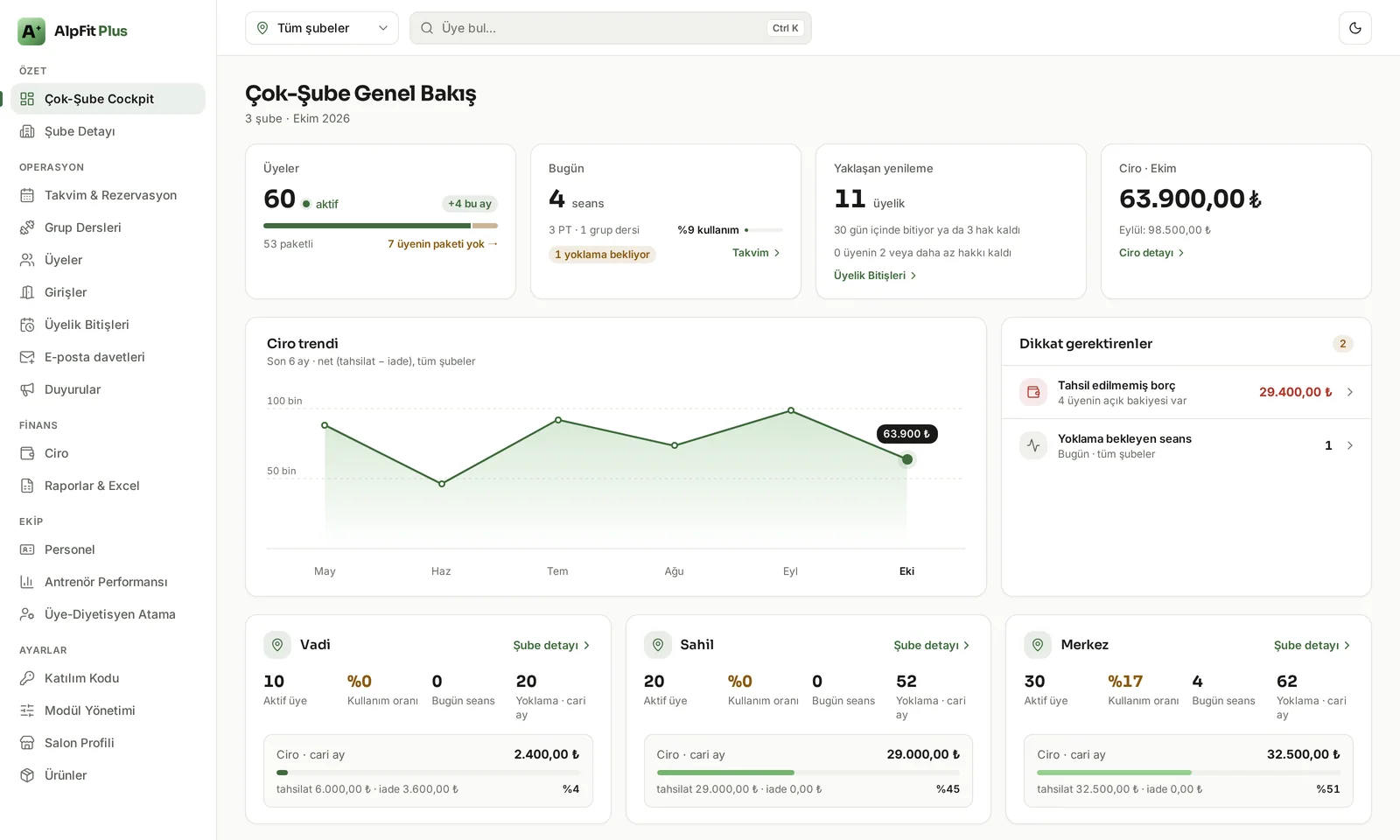
Task: Click the Sahil ciro progress bar
Action: tap(808, 773)
